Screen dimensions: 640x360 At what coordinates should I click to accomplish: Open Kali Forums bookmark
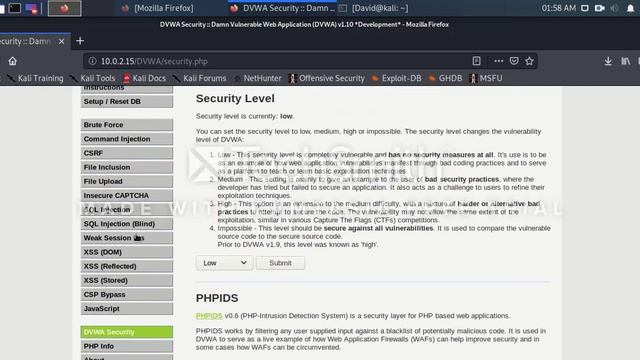click(x=200, y=78)
